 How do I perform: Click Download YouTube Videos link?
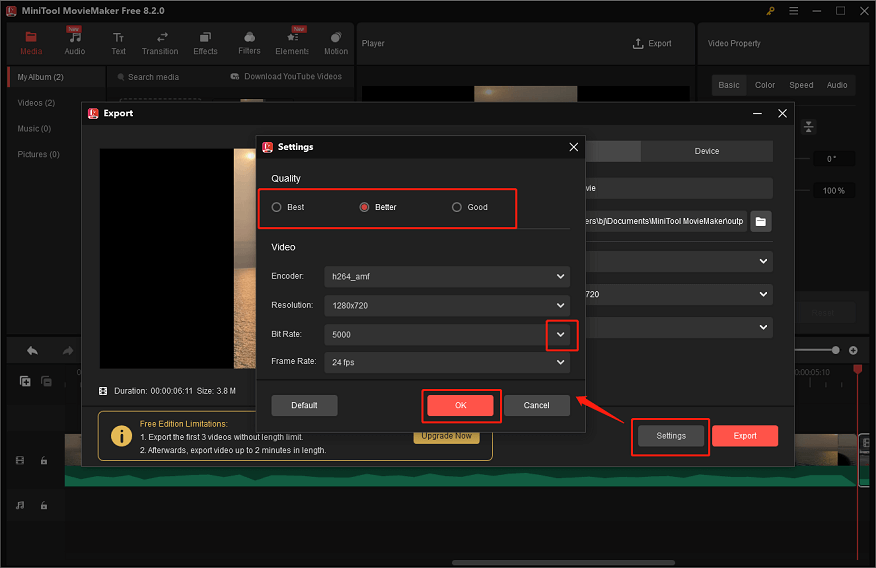287,77
